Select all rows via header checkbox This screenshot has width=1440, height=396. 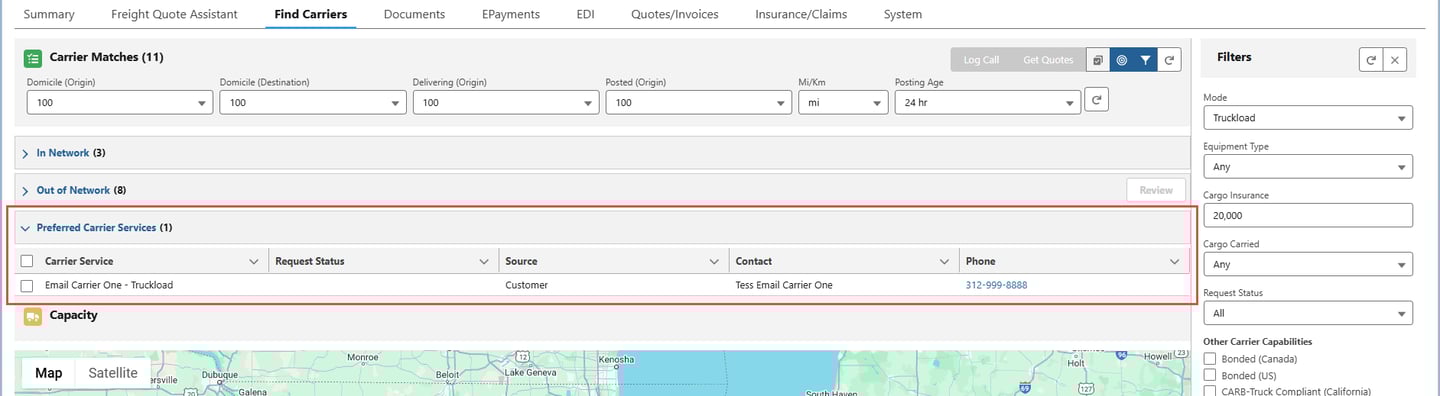(27, 262)
